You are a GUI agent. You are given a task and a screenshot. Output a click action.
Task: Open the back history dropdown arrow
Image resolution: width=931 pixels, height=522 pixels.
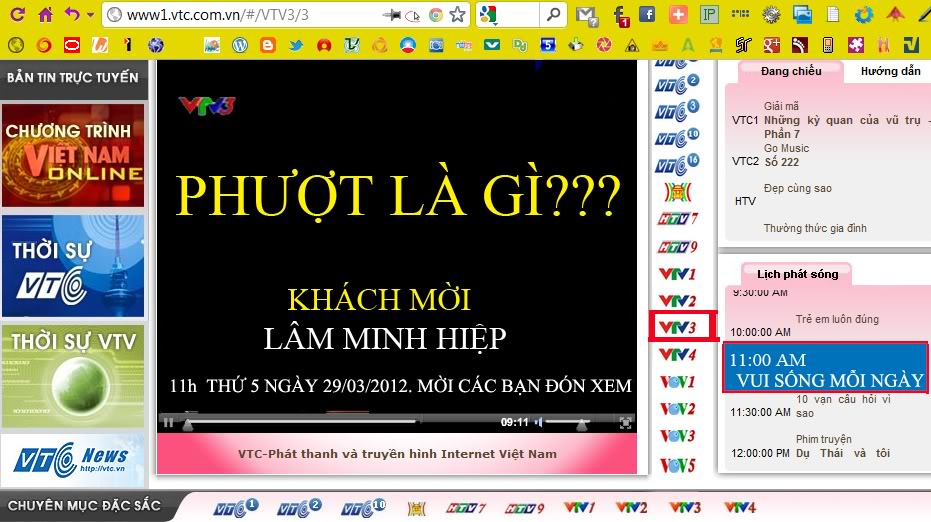[90, 15]
